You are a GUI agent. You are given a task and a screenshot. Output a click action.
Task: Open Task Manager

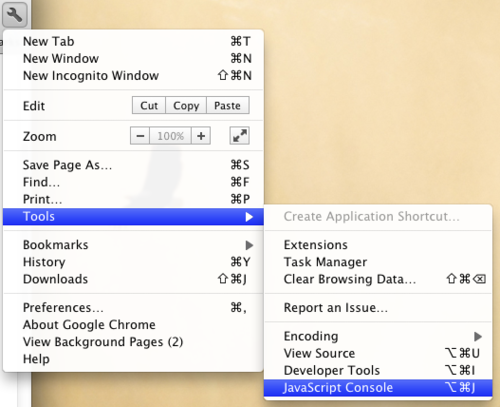pyautogui.click(x=378, y=262)
